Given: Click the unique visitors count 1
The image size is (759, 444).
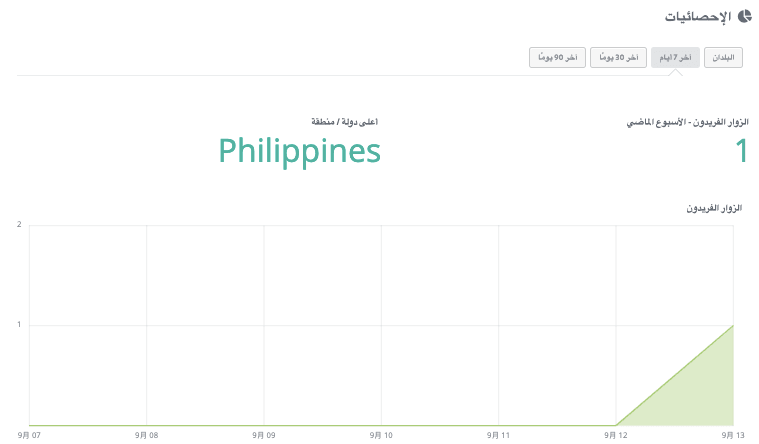Looking at the screenshot, I should 742,151.
